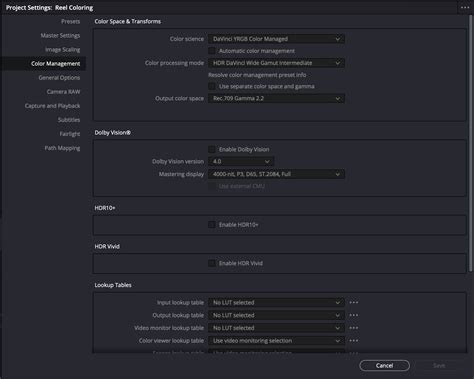
Task: Click the ellipsis beside Color viewer lookup table
Action: [354, 340]
